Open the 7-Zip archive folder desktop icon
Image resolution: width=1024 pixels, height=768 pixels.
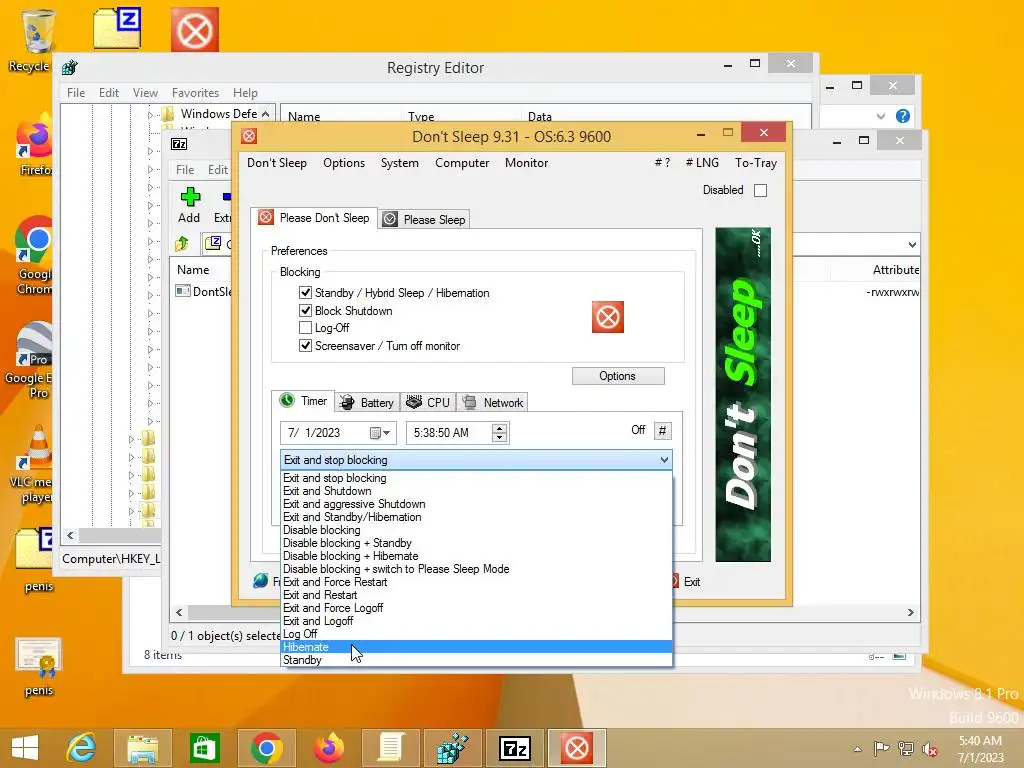click(117, 28)
